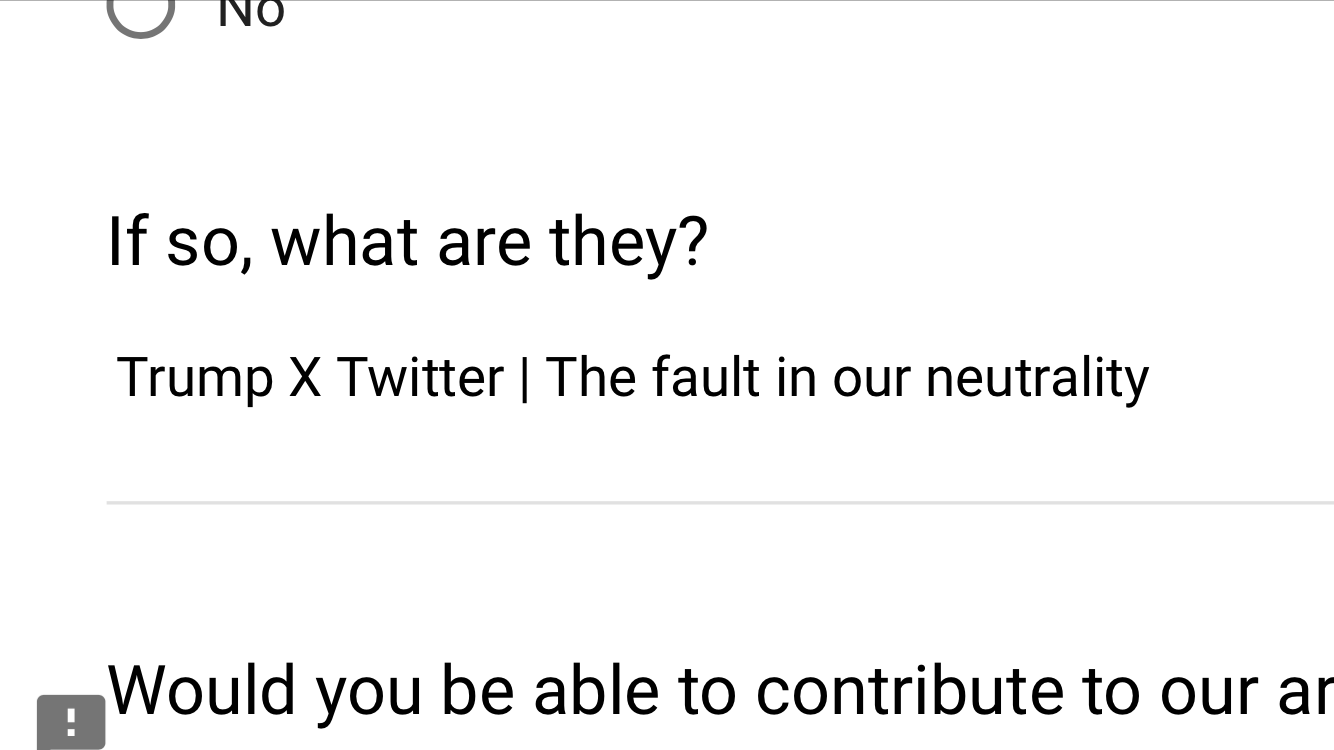
Task: Select the "No" radio button
Action: pos(141,10)
